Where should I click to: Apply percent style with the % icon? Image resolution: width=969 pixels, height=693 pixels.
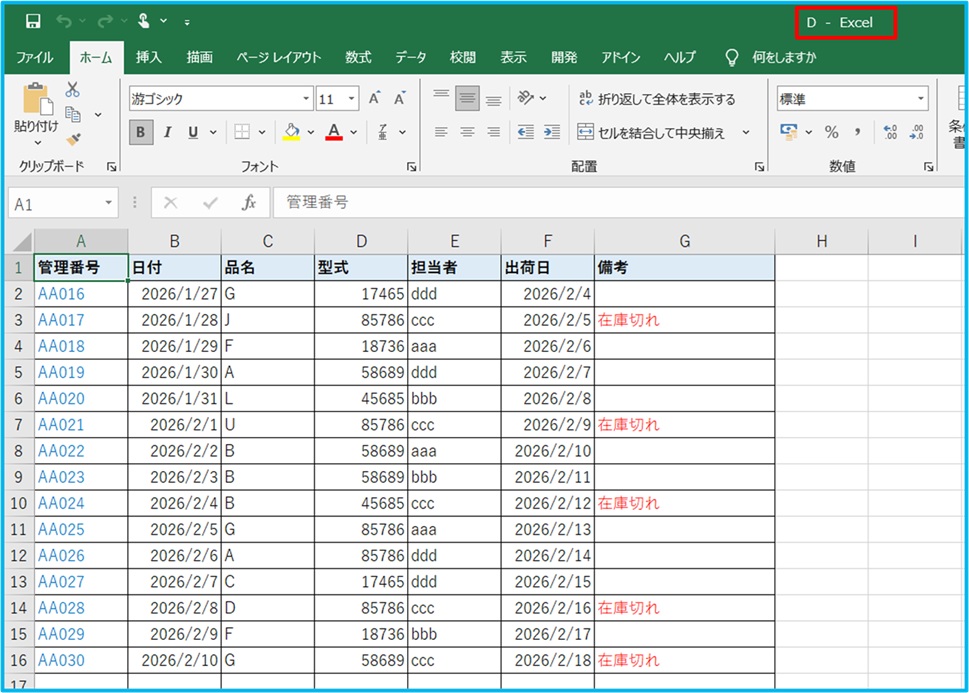click(831, 132)
